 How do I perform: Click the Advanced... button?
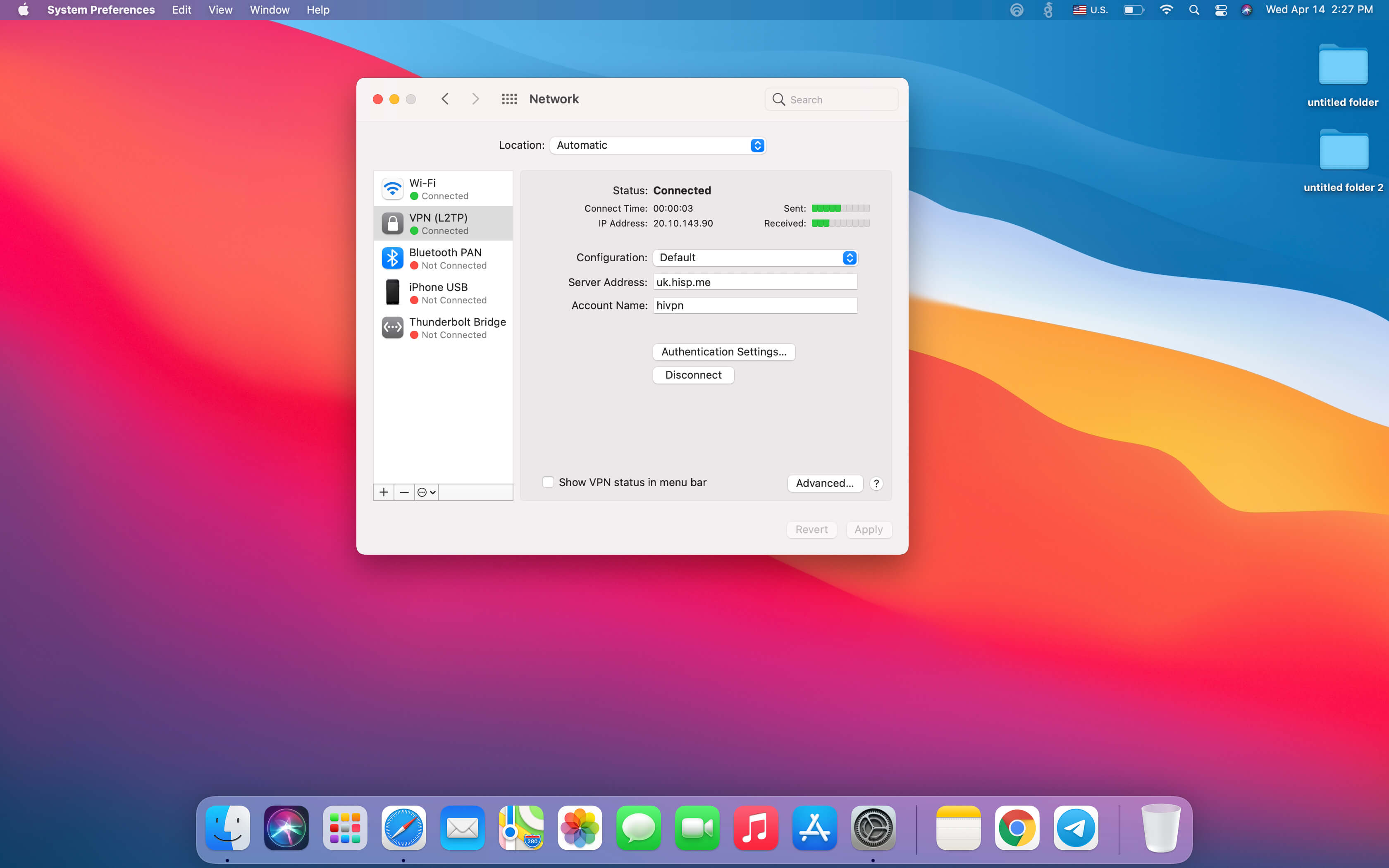click(x=824, y=483)
